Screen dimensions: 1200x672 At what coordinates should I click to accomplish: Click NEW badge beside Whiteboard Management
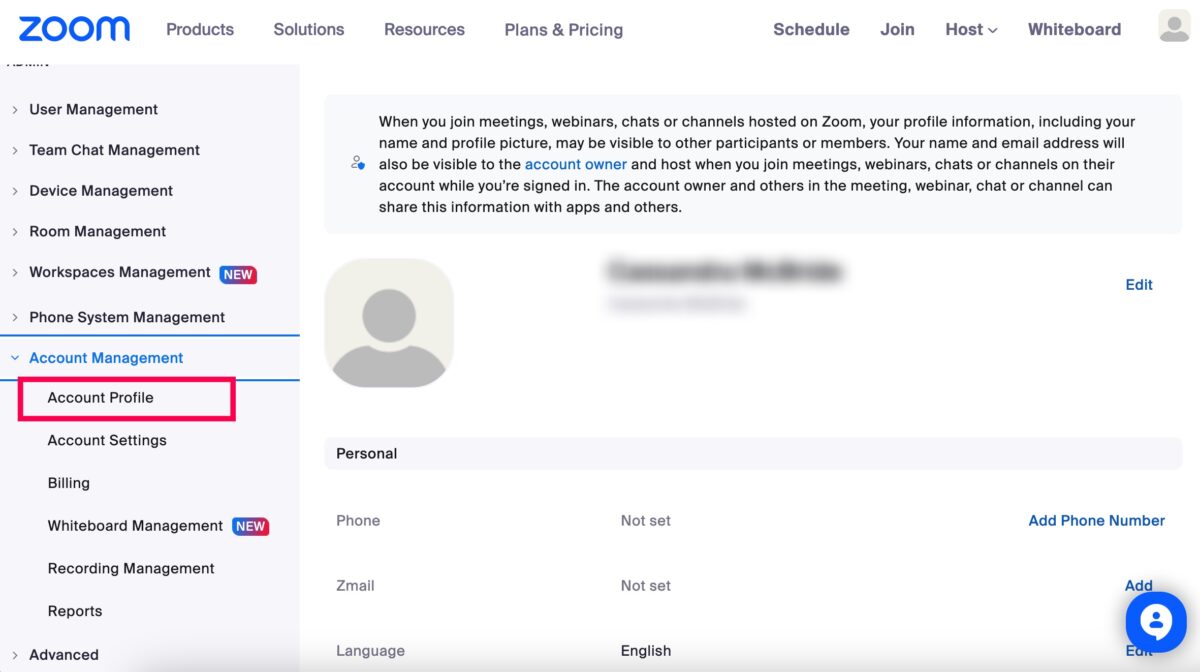coord(250,526)
